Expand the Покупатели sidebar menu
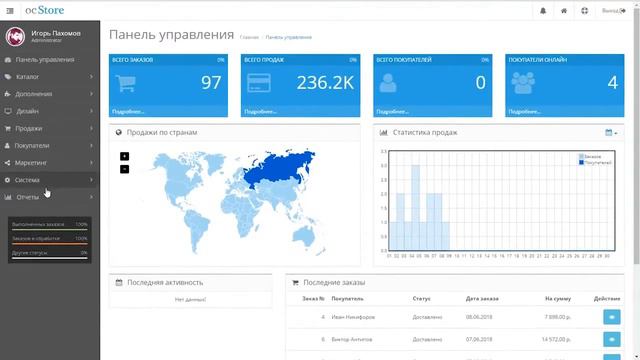This screenshot has height=360, width=640. pyautogui.click(x=50, y=145)
